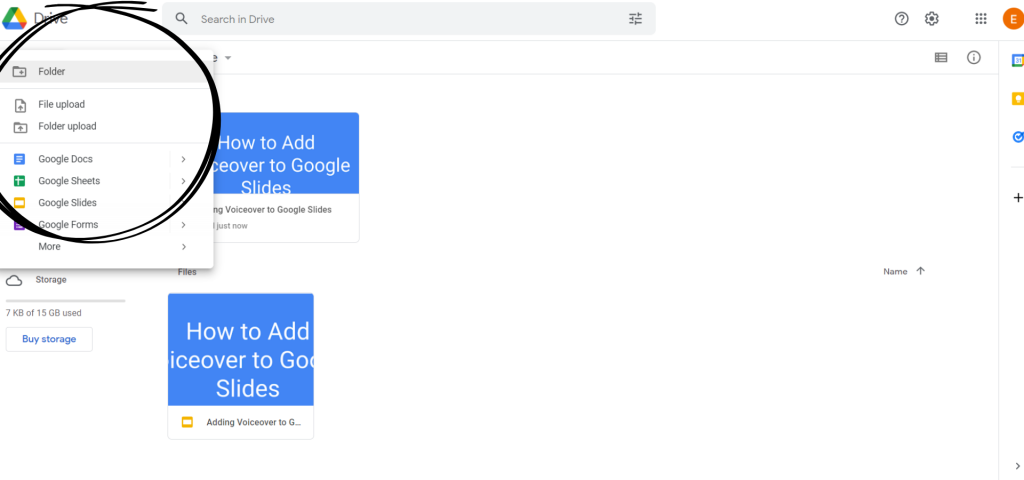
Task: Choose Folder upload menu item
Action: [106, 127]
